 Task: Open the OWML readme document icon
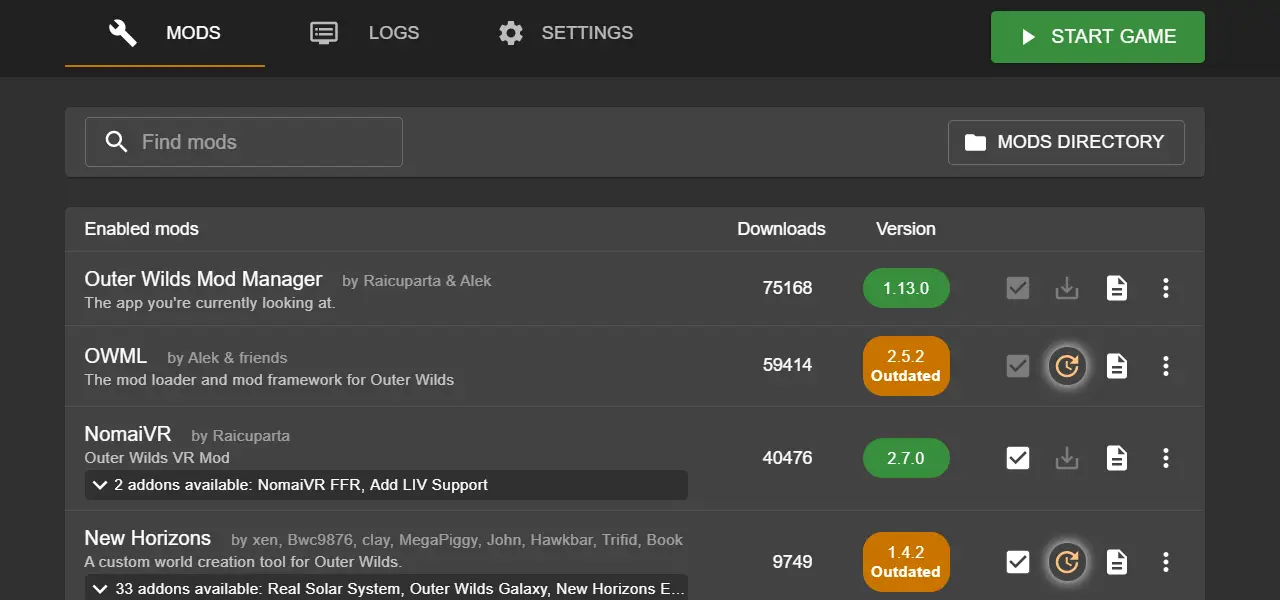coord(1116,366)
